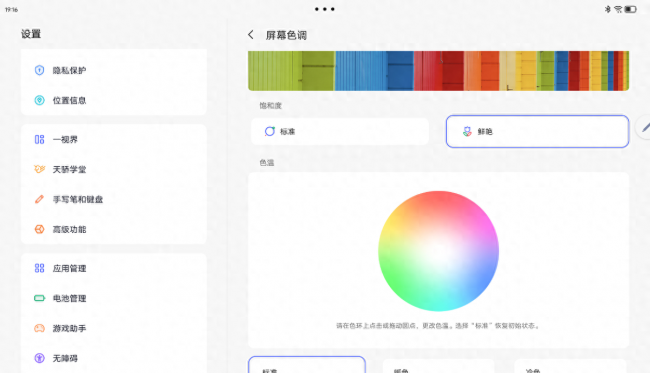The width and height of the screenshot is (650, 373).
Task: Open 一视界 multi-window icon
Action: point(39,139)
